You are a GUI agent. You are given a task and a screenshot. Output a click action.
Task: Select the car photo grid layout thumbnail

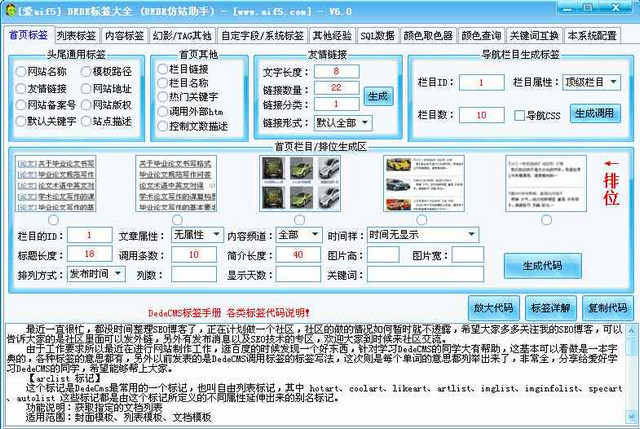(297, 183)
